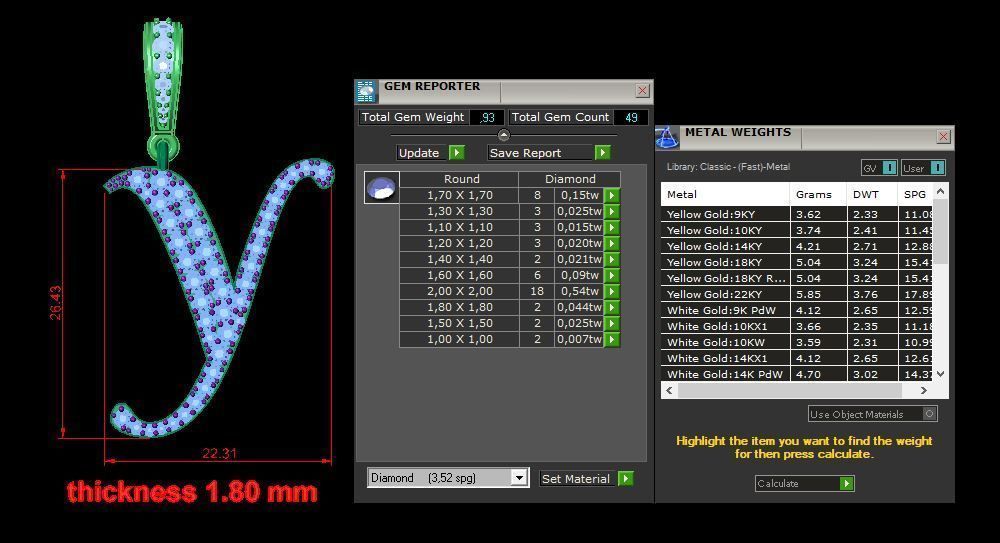Viewport: 1000px width, 543px height.
Task: Click the 1,70 X 1,70 size cell
Action: point(459,195)
